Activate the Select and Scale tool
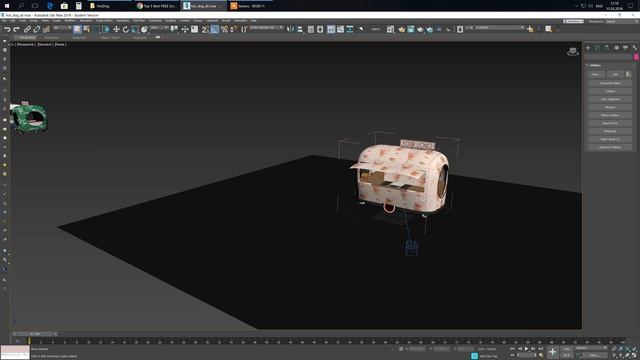The height and width of the screenshot is (360, 640). point(135,29)
